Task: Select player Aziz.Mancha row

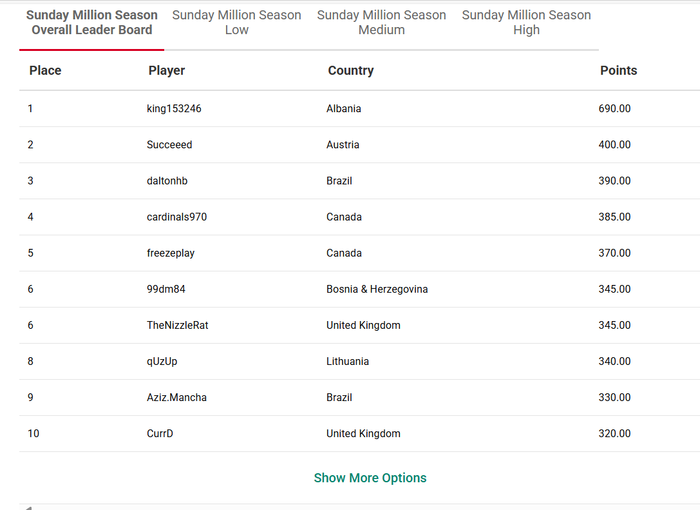Action: coord(359,397)
